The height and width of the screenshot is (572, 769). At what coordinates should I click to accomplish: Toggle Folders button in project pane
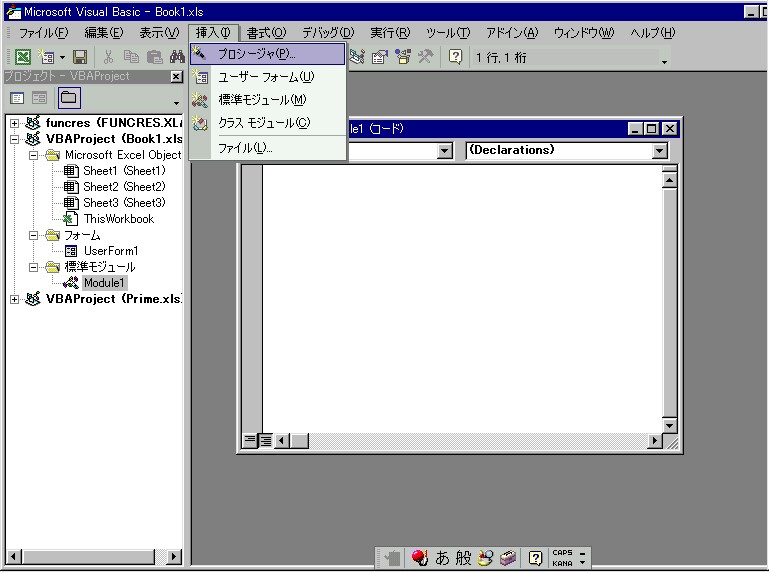(69, 98)
